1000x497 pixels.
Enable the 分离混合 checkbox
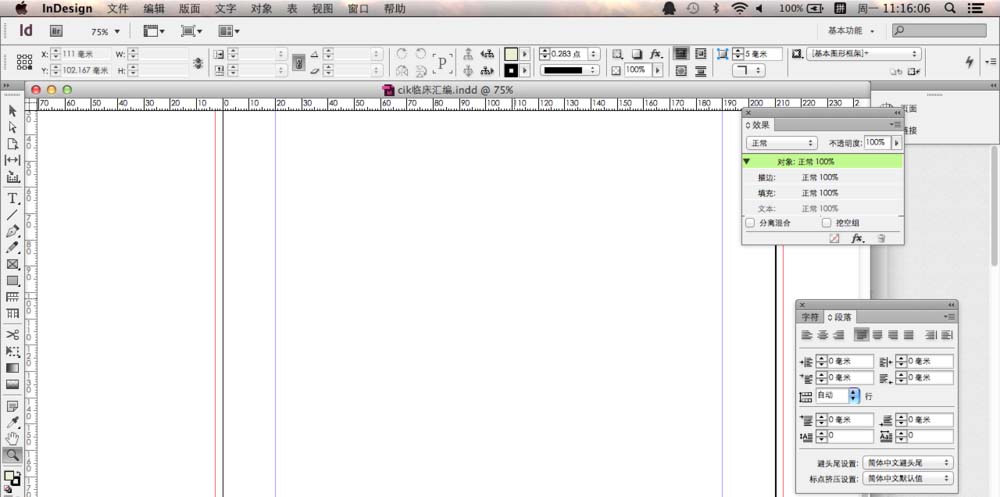(750, 223)
